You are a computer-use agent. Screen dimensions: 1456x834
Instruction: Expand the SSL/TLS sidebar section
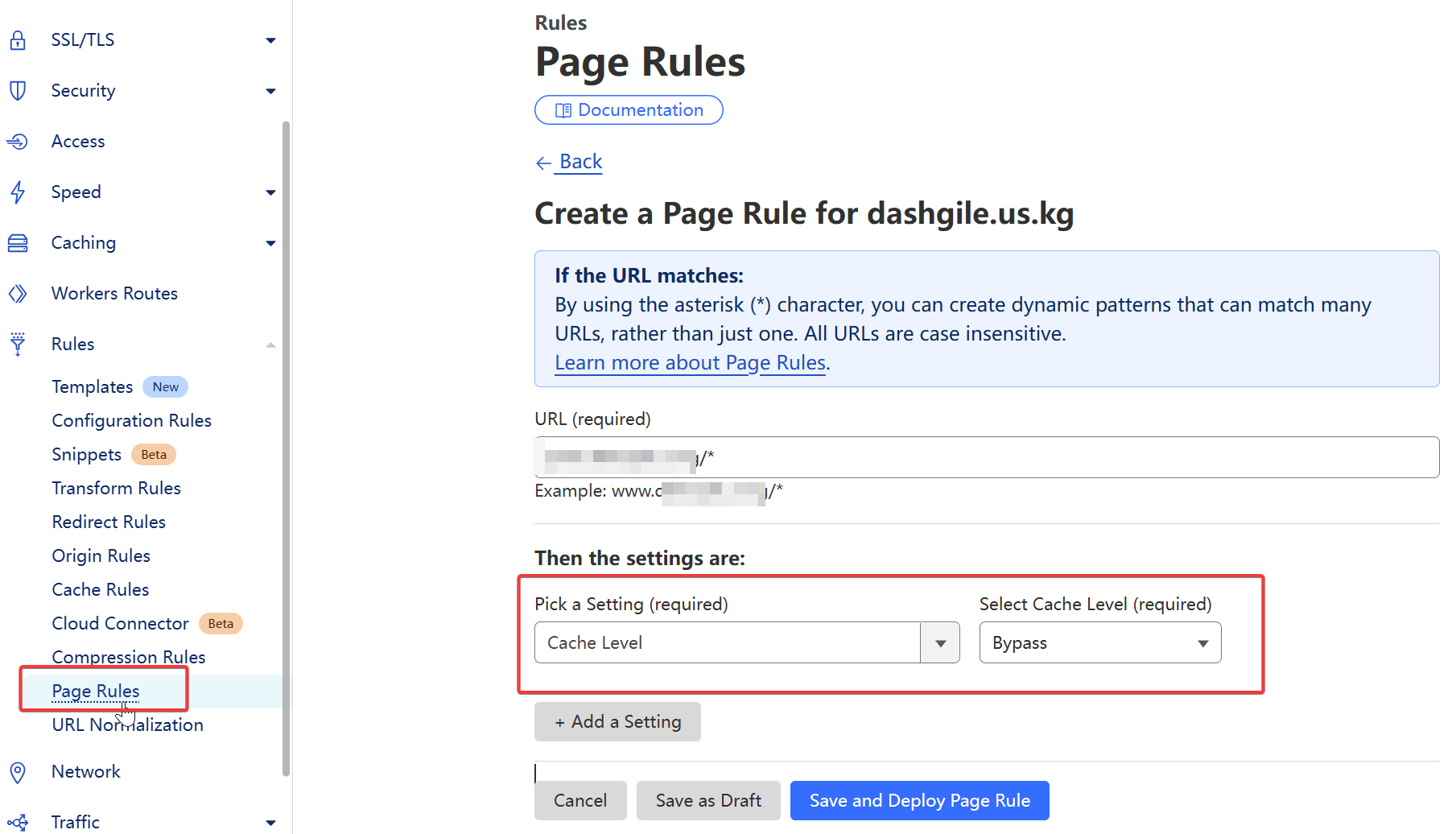click(270, 40)
